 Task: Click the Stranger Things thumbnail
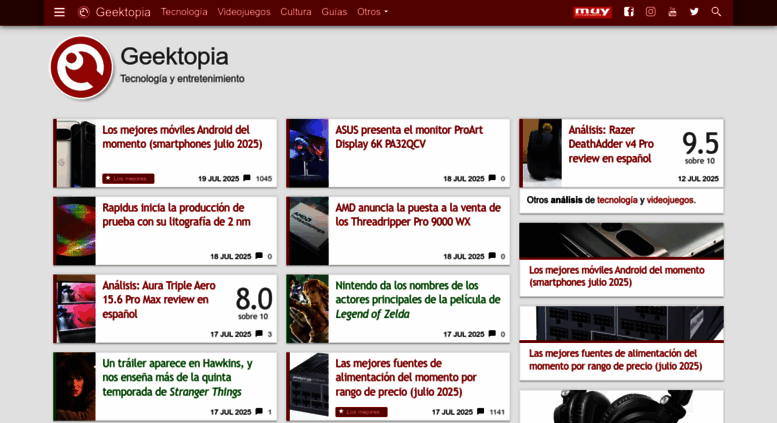point(76,386)
